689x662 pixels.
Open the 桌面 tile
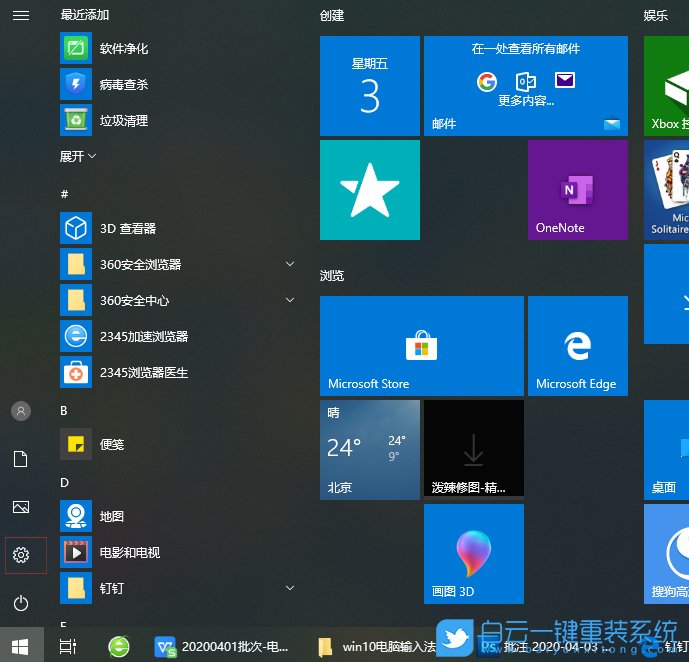pyautogui.click(x=667, y=450)
